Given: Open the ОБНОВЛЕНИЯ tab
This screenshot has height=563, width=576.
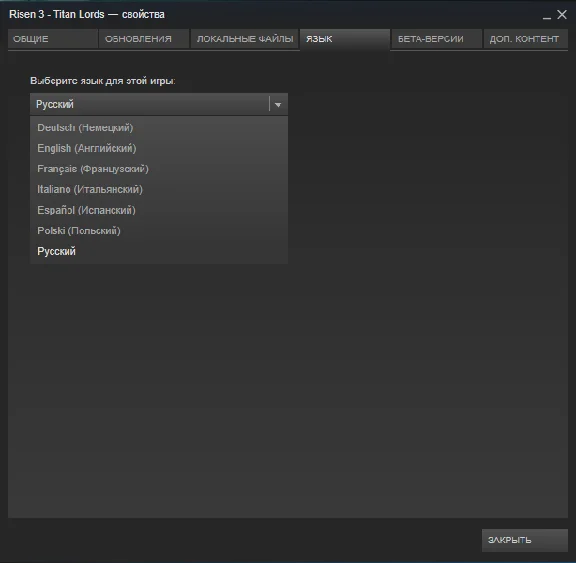Looking at the screenshot, I should click(144, 39).
